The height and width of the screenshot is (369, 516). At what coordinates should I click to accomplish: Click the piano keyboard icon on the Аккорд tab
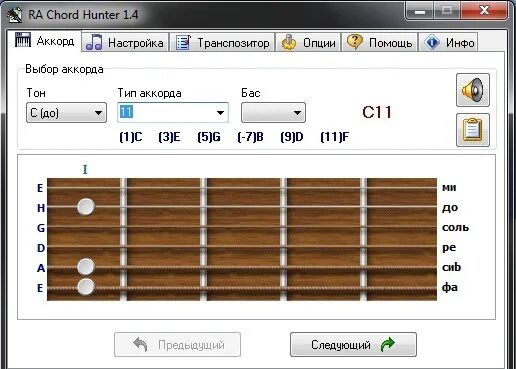[23, 40]
